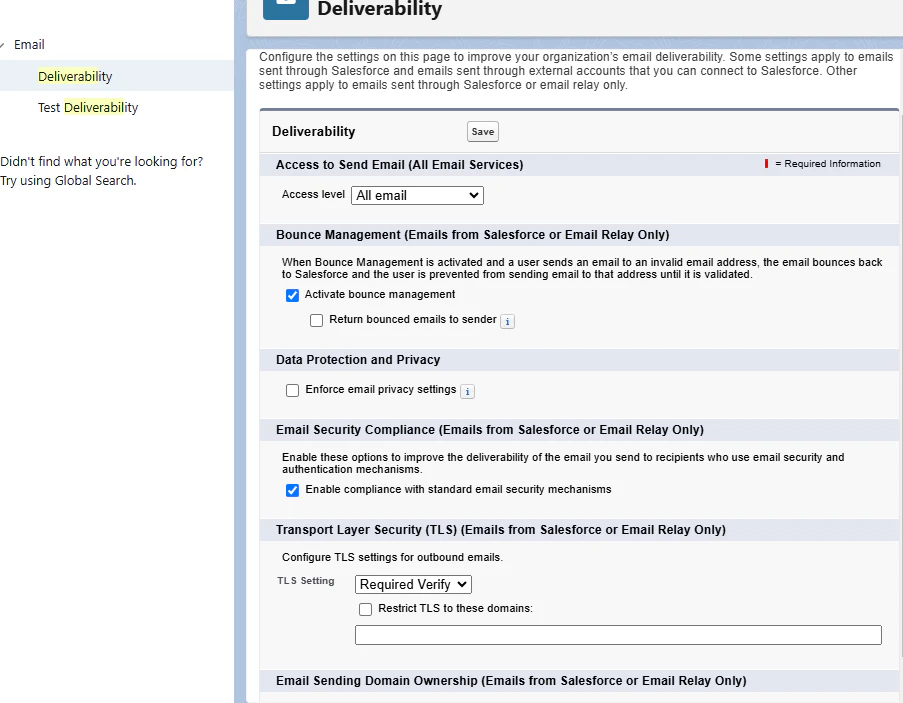
Task: Check Enforce email privacy settings
Action: point(293,390)
